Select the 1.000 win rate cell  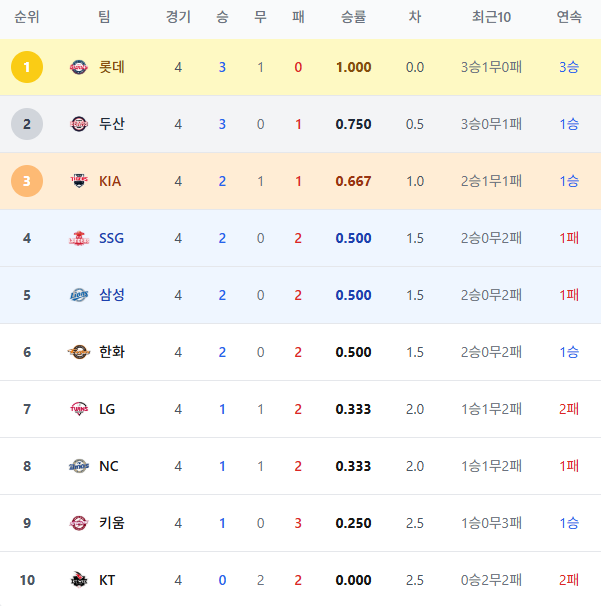[353, 67]
